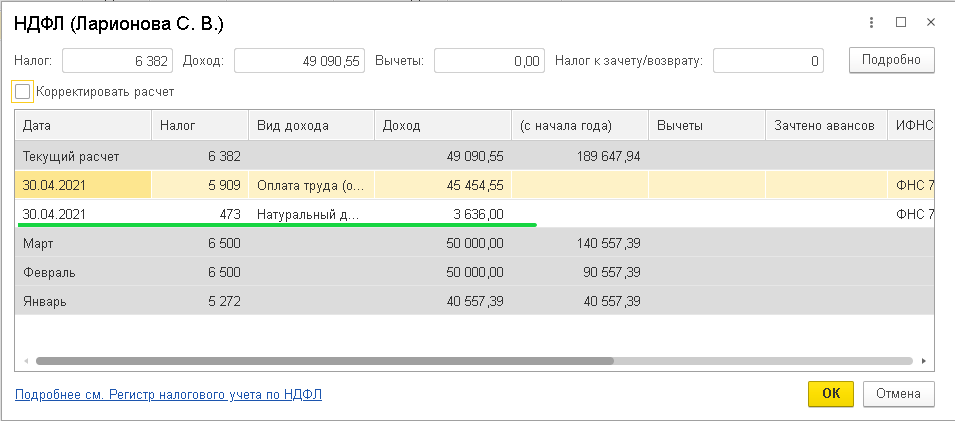The width and height of the screenshot is (955, 421).
Task: Confirm with the ОК button
Action: pyautogui.click(x=830, y=394)
